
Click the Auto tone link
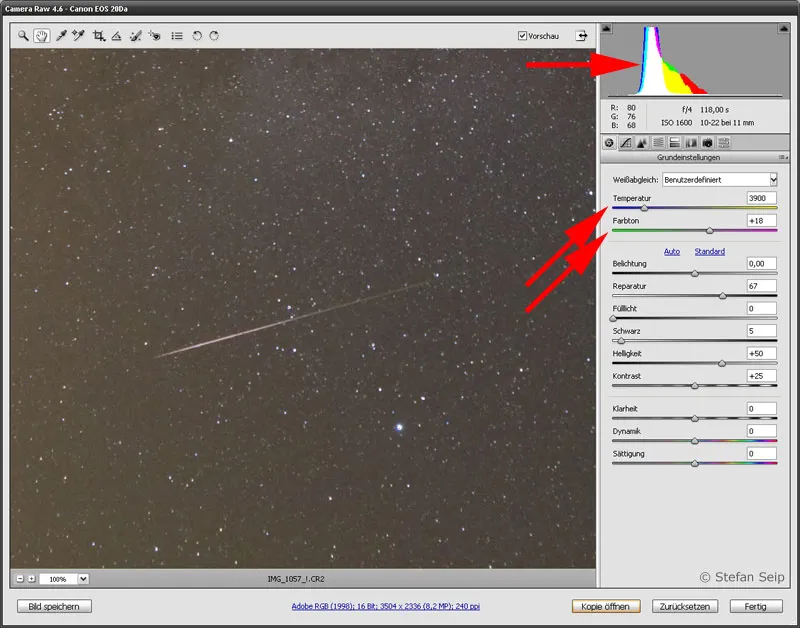tap(671, 252)
